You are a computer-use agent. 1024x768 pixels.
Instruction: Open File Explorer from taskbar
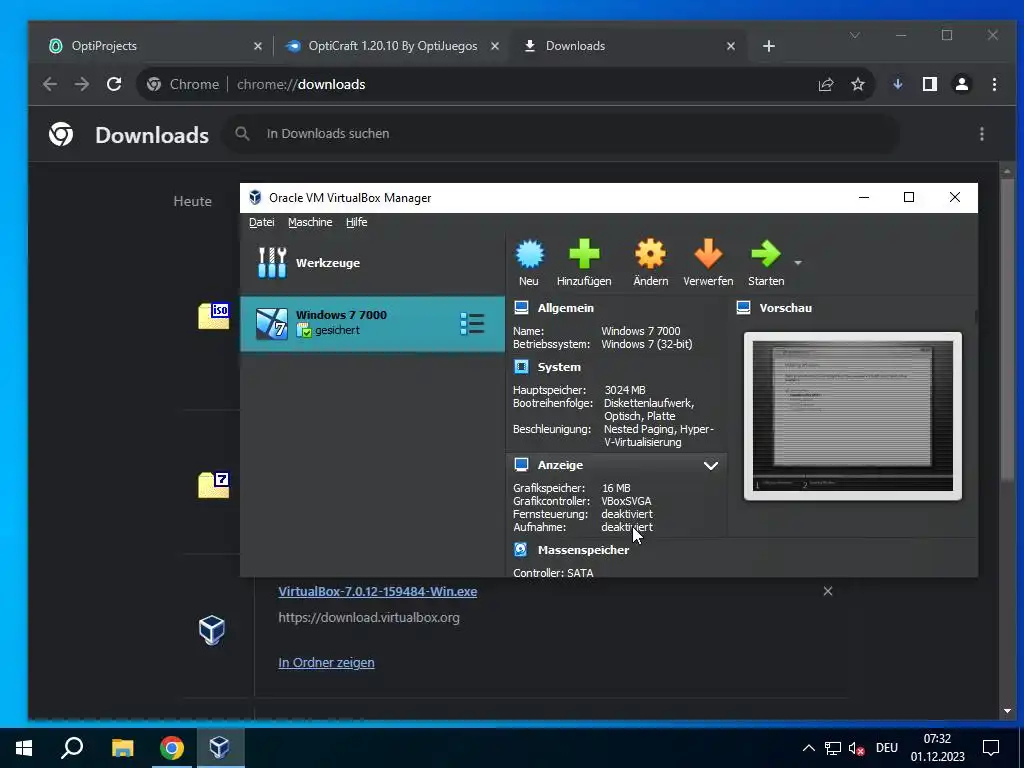click(122, 748)
